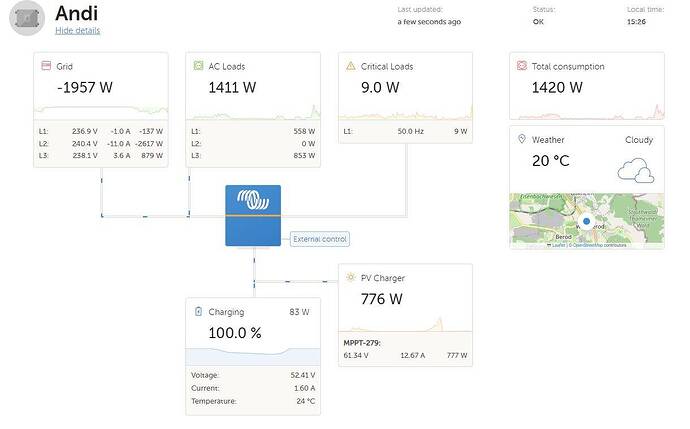Viewport: 690px width, 429px height.
Task: Click the Andi installation avatar image
Action: pos(27,18)
